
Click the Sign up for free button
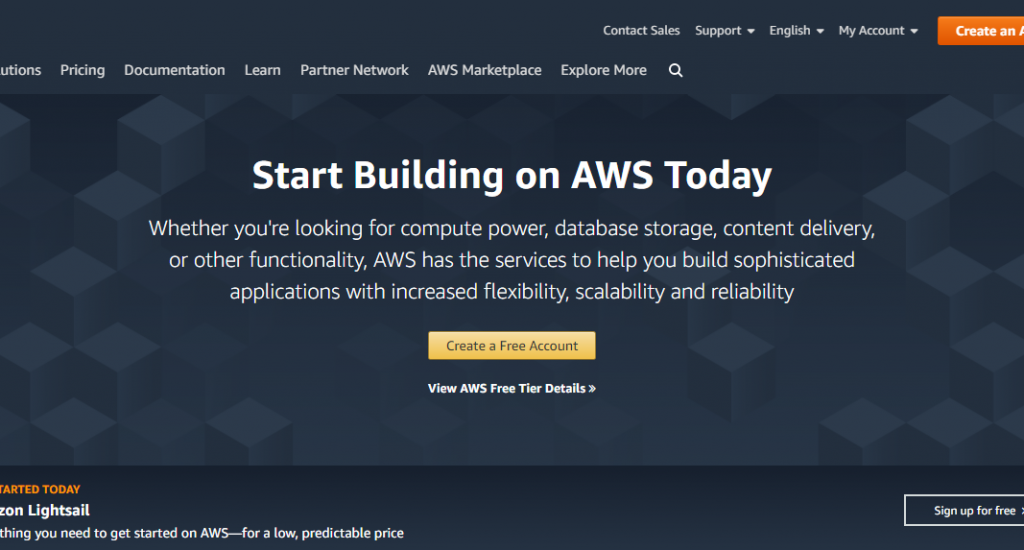point(965,510)
